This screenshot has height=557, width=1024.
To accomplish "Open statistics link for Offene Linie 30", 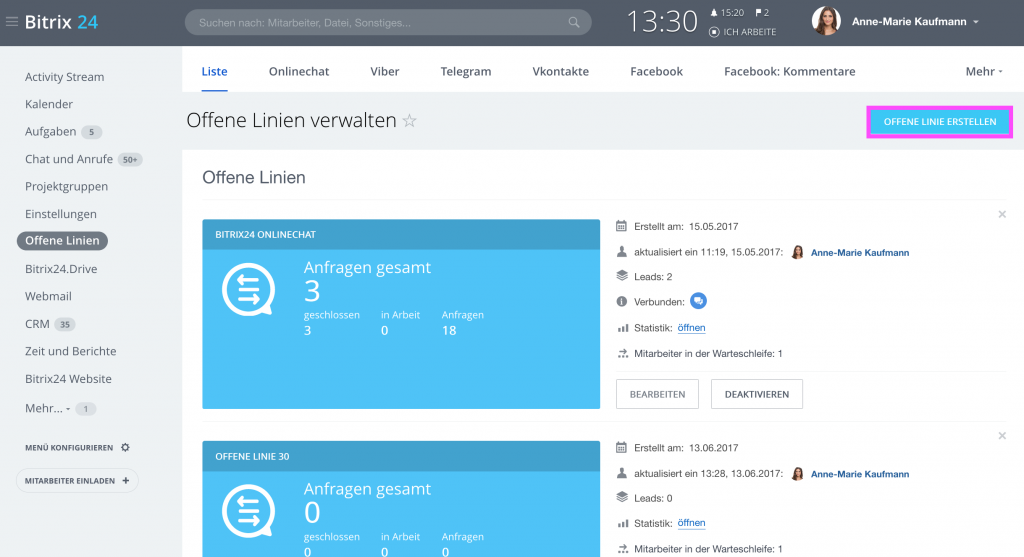I will (691, 523).
